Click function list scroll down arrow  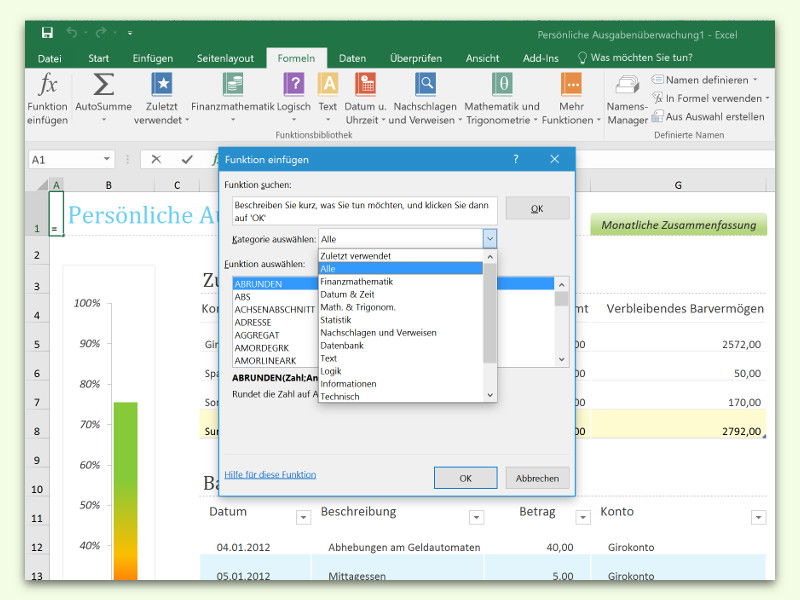tap(561, 360)
